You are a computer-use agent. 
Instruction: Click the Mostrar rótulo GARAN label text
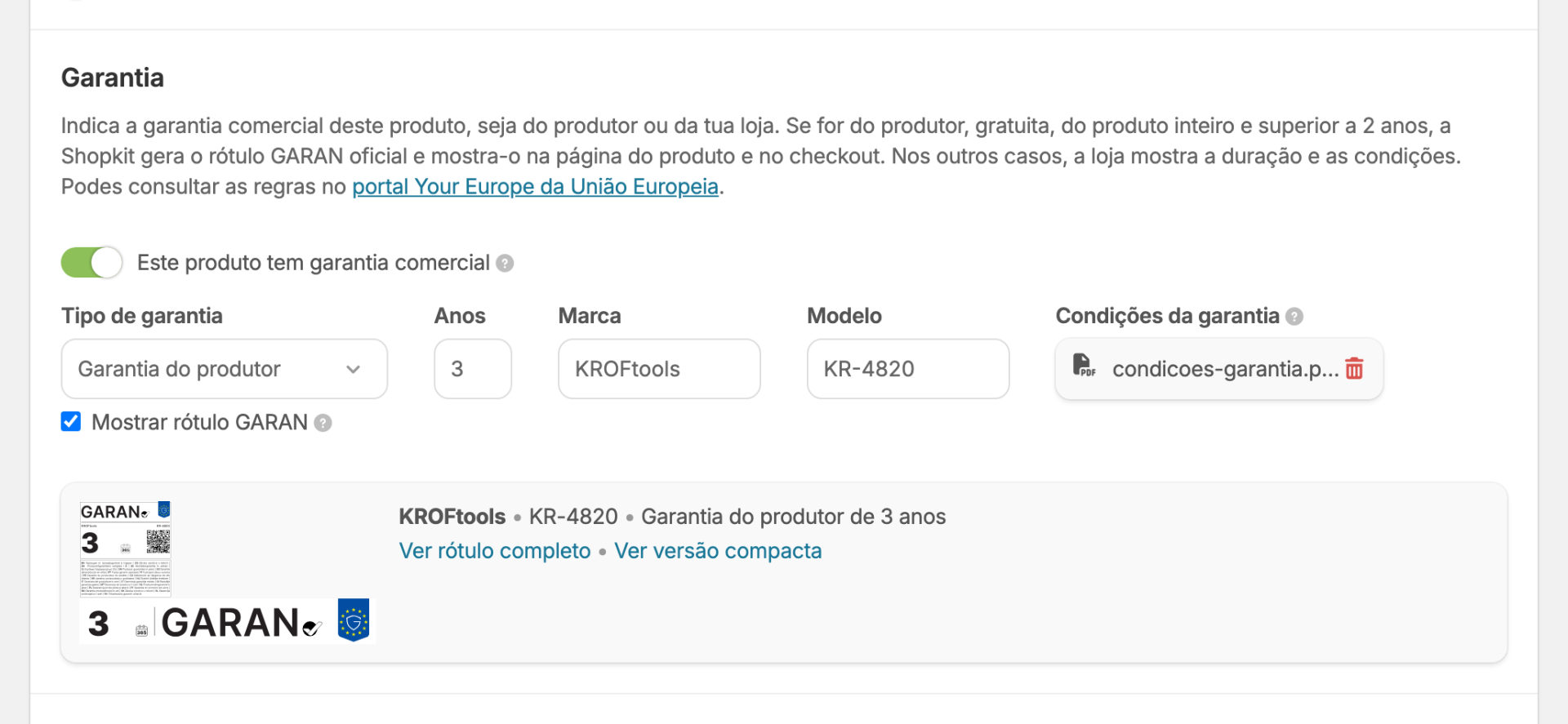point(199,422)
